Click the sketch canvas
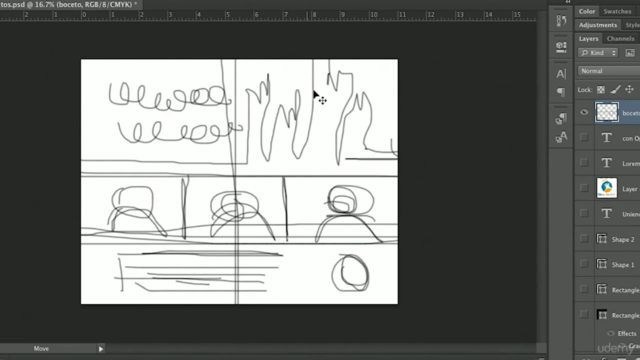 239,182
